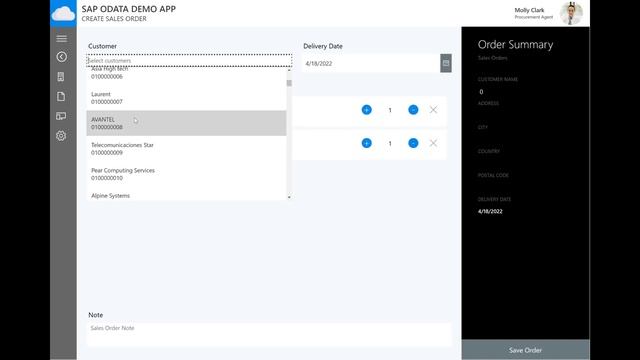Decrease quantity of the second order item

pos(413,143)
